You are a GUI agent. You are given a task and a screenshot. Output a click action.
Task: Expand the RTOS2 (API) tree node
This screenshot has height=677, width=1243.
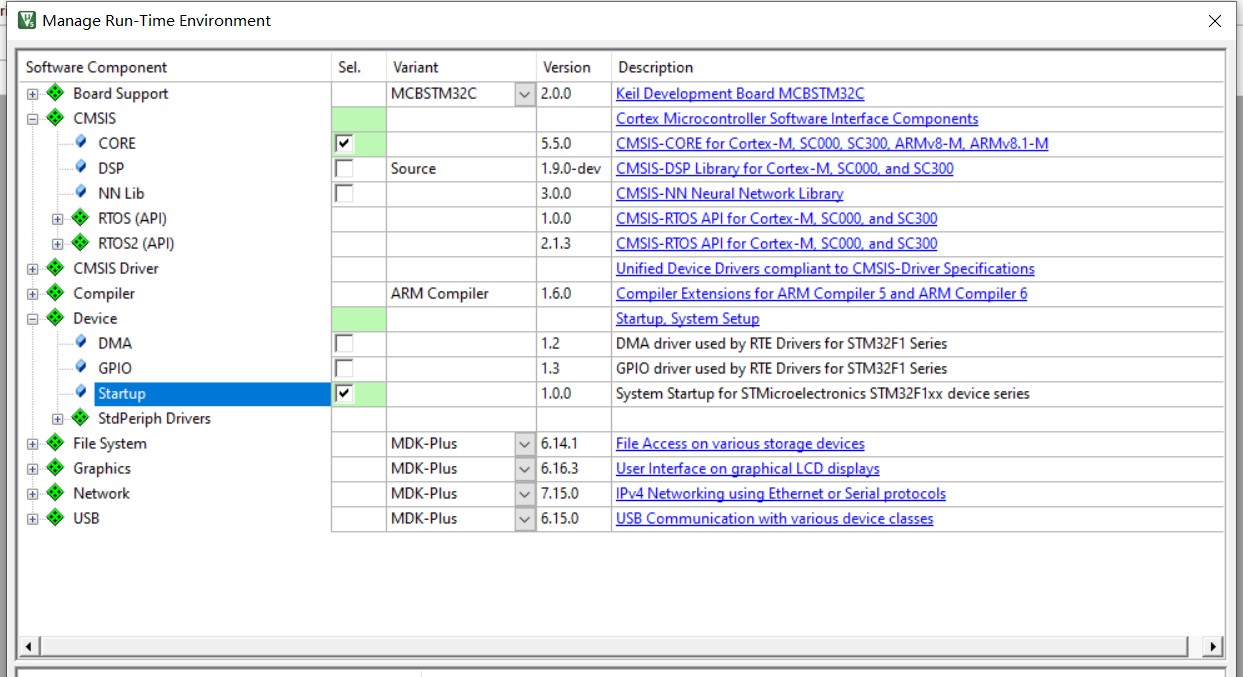58,244
